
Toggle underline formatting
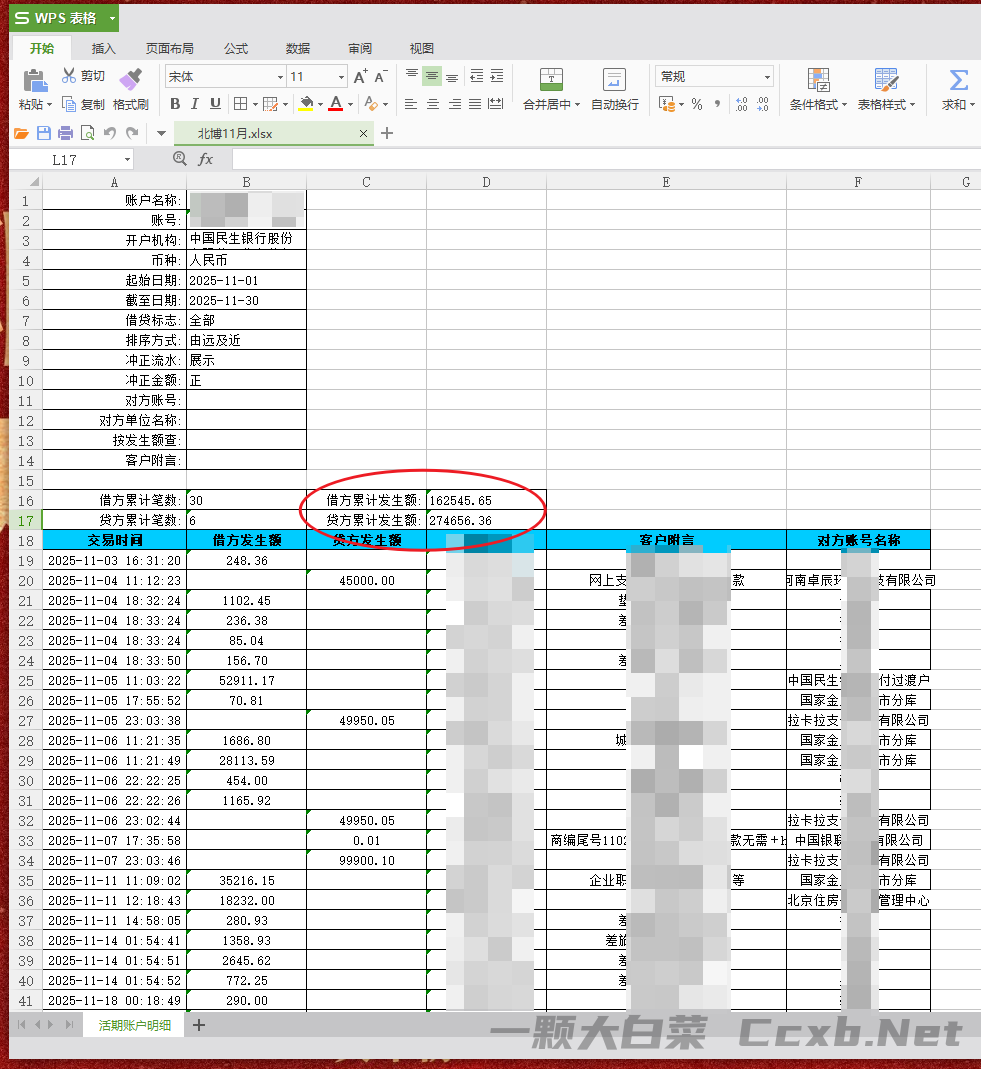(x=214, y=103)
